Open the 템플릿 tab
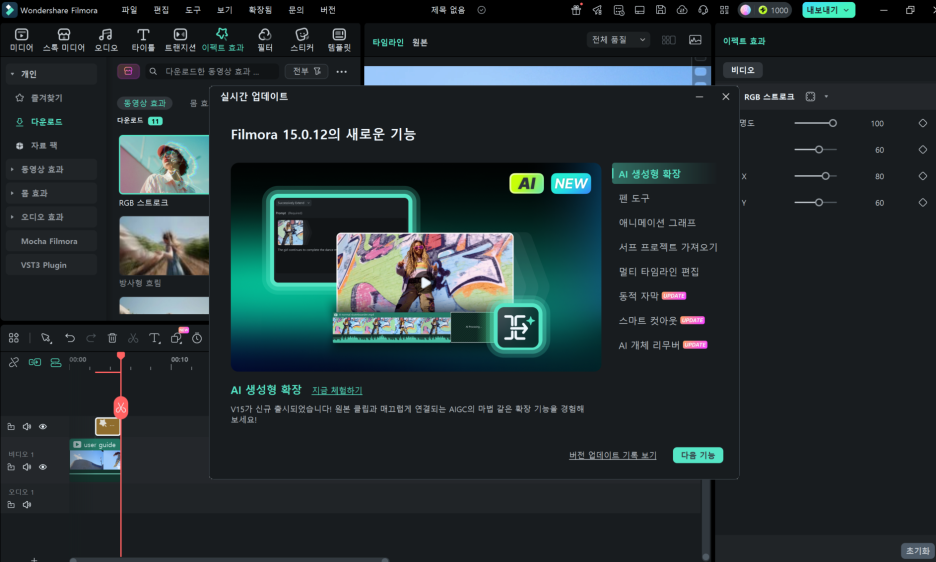The width and height of the screenshot is (936, 562). [339, 39]
